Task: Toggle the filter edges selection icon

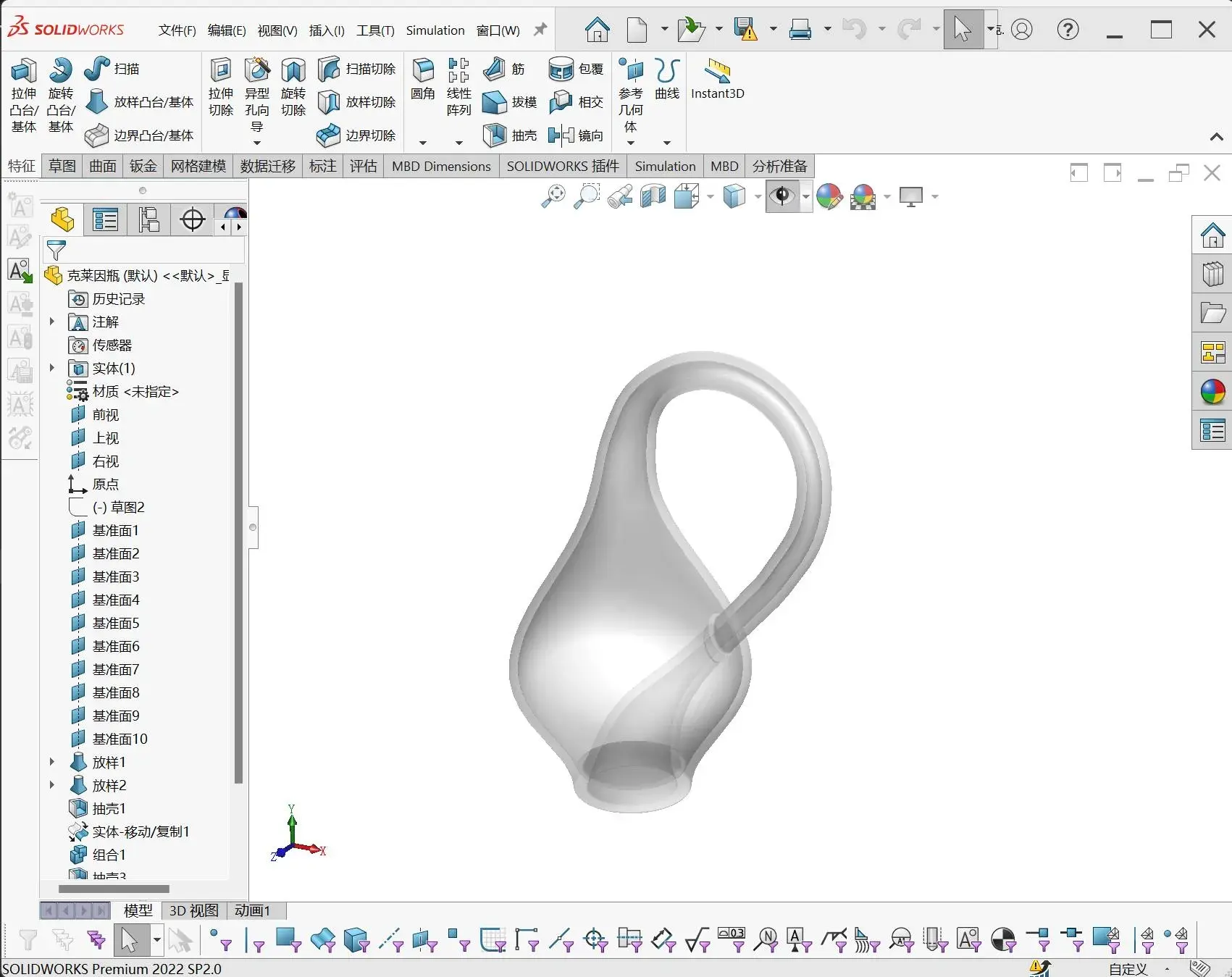Action: pyautogui.click(x=254, y=940)
